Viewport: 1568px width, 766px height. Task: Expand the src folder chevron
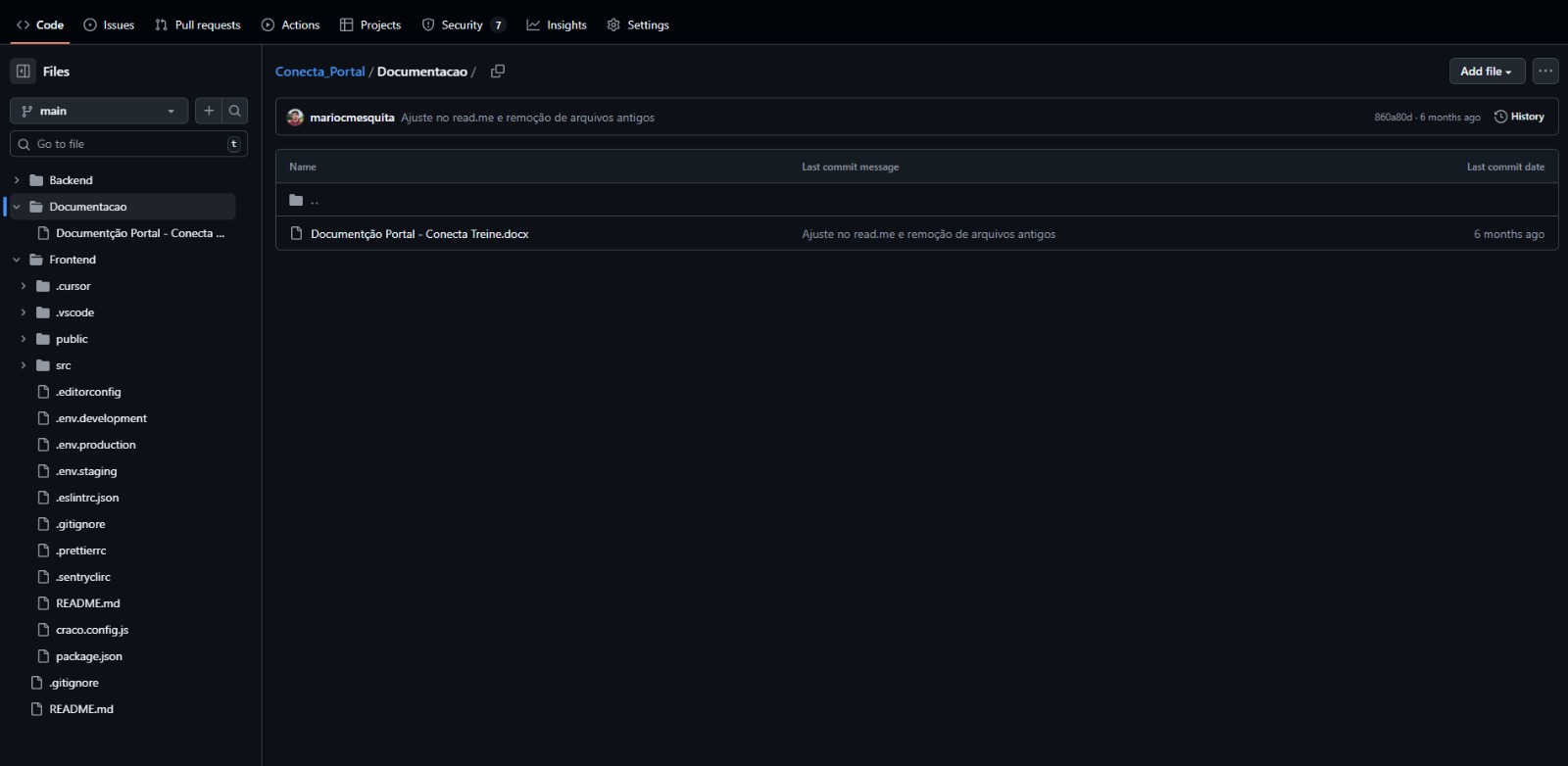[x=24, y=365]
